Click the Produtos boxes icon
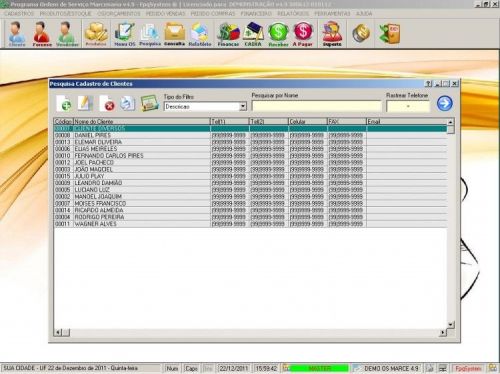Viewport: 500px width, 374px height. coord(96,34)
